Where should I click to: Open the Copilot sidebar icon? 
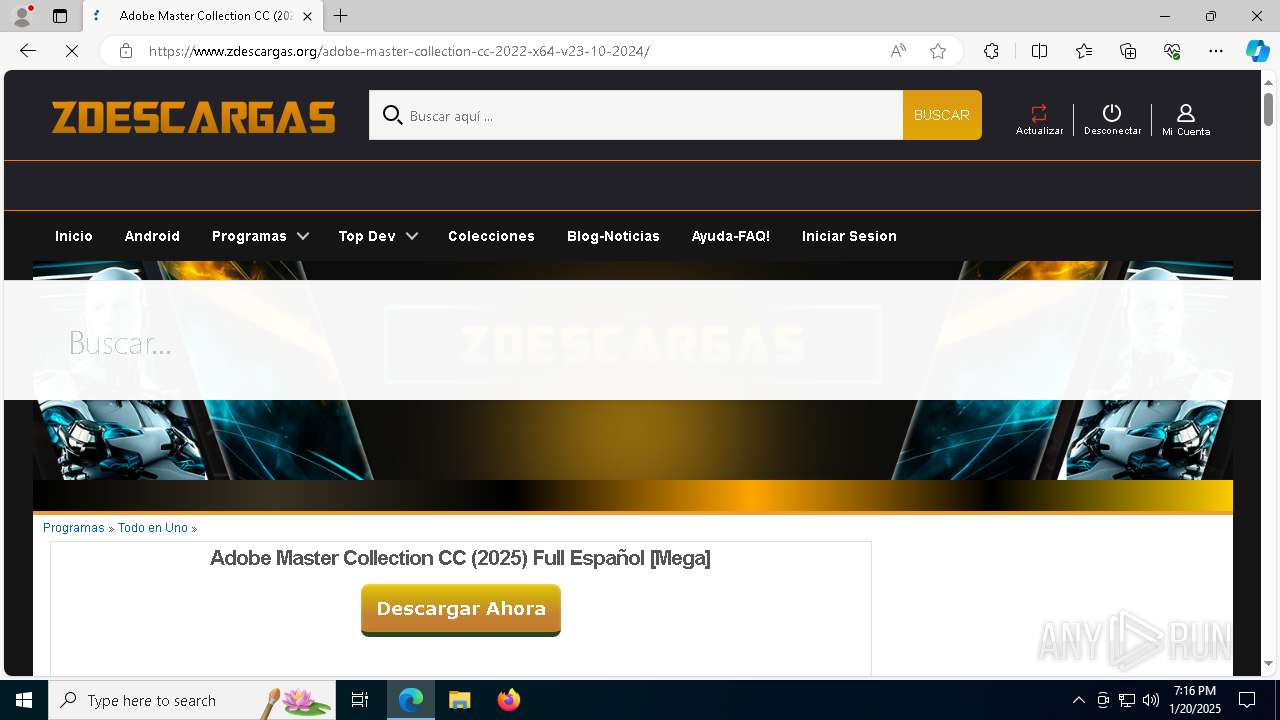(1257, 51)
